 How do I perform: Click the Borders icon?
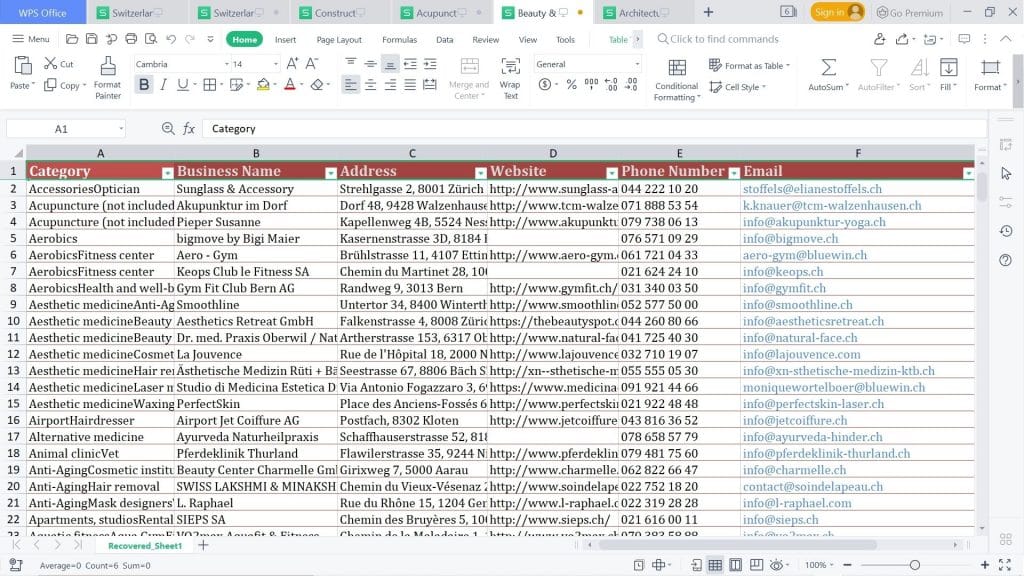pyautogui.click(x=209, y=84)
